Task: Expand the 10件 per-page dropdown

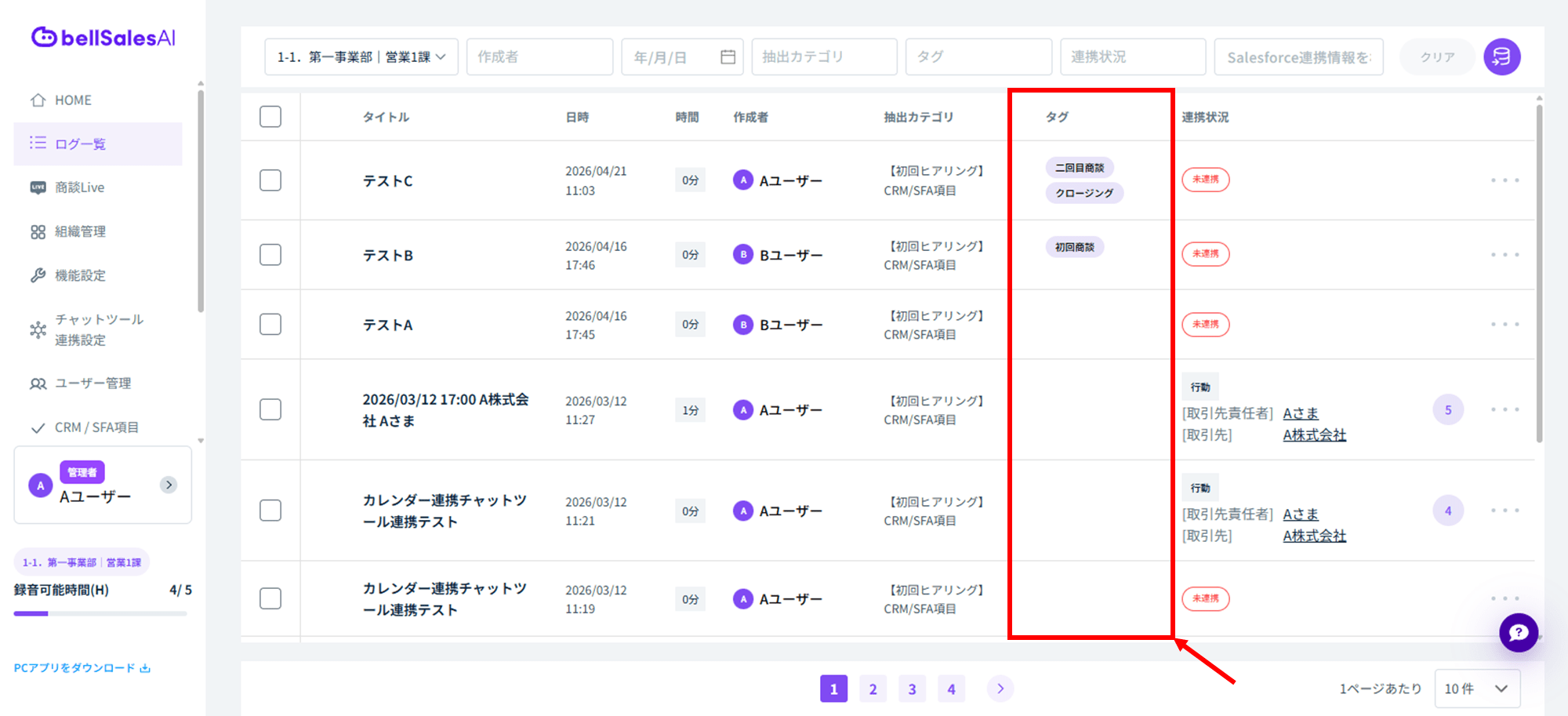Action: pos(1476,689)
